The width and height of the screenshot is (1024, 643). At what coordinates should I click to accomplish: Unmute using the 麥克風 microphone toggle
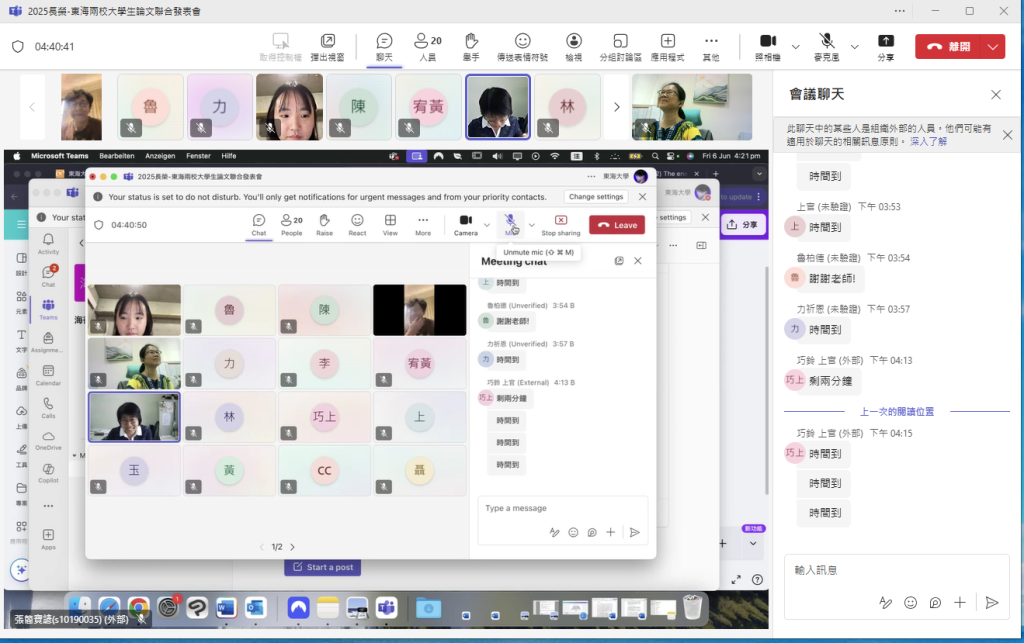[x=827, y=48]
